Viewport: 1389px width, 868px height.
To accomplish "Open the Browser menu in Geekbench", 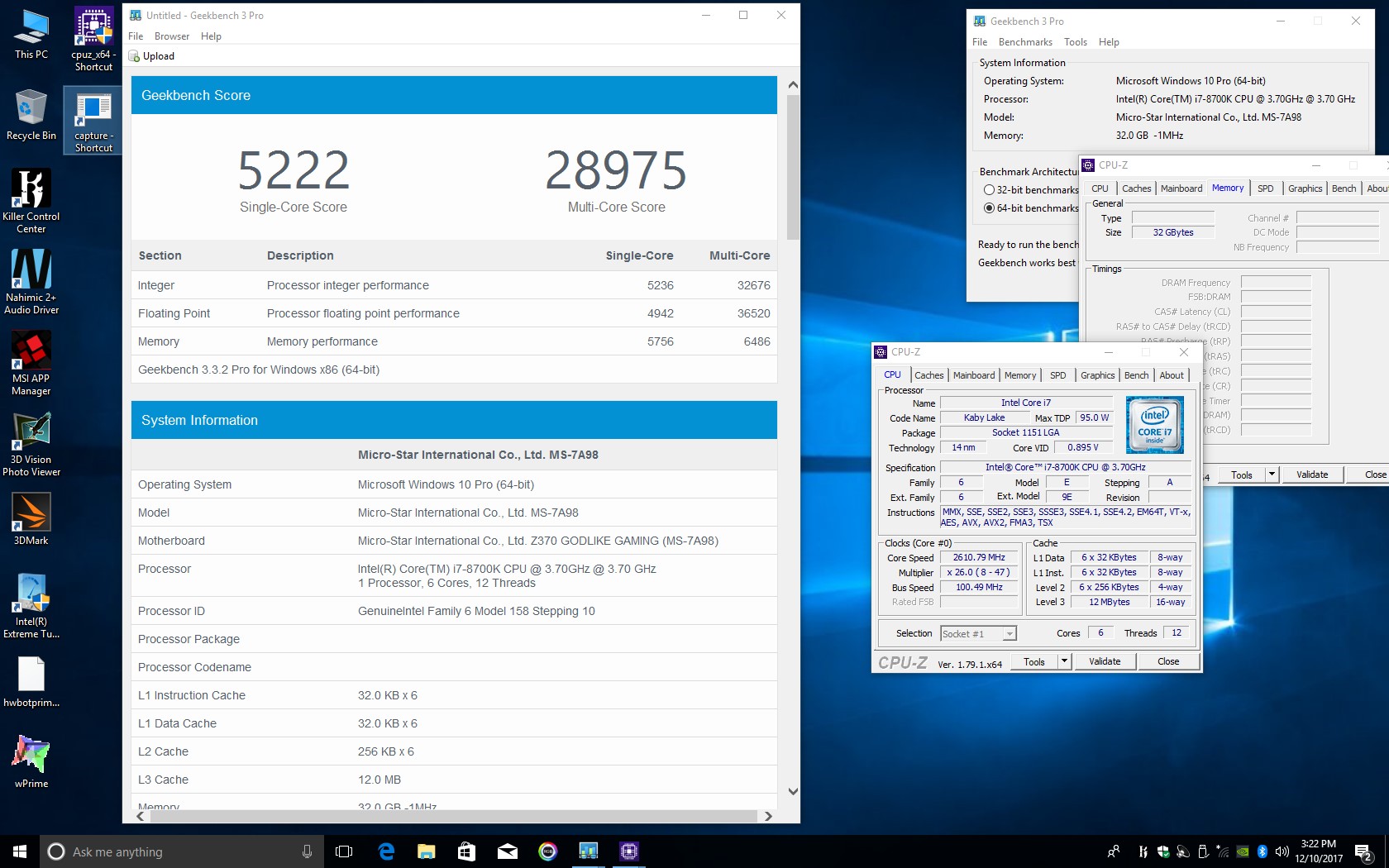I will click(x=172, y=36).
